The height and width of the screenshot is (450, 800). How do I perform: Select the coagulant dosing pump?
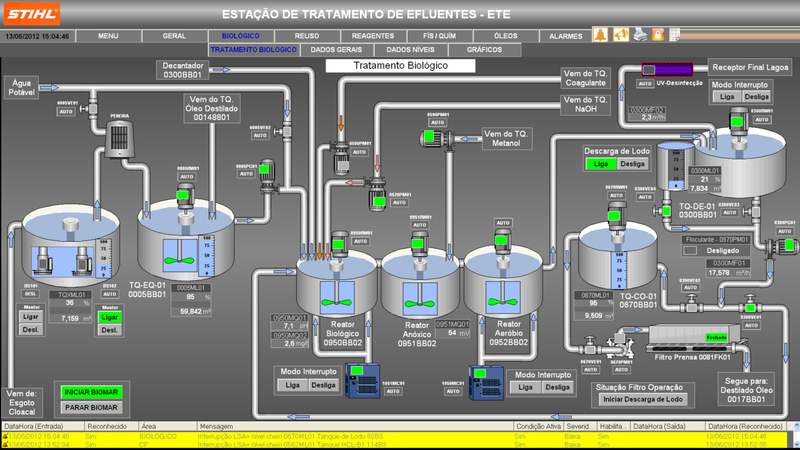[340, 159]
